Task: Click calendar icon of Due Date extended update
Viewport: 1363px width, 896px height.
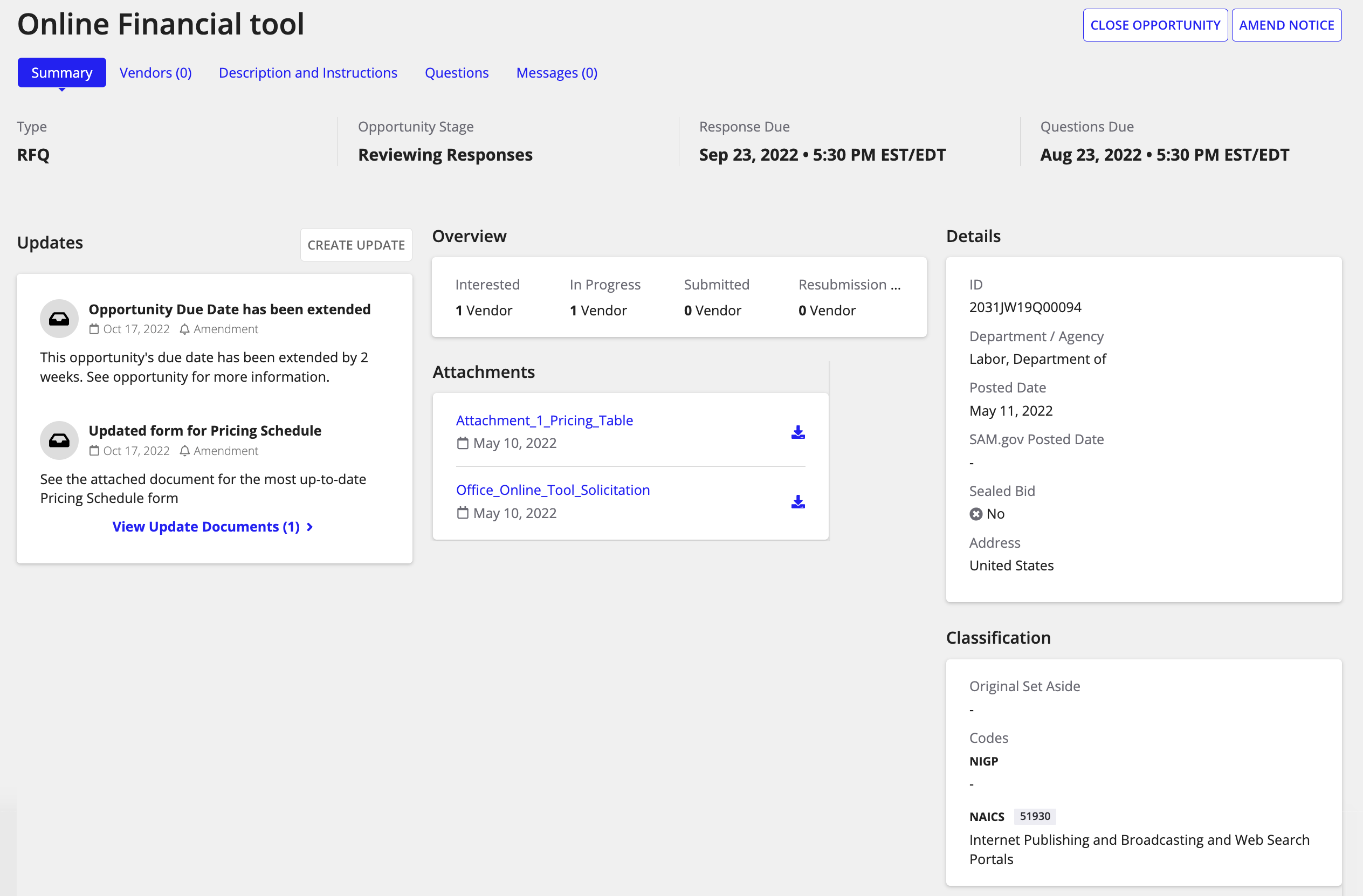Action: pyautogui.click(x=94, y=329)
